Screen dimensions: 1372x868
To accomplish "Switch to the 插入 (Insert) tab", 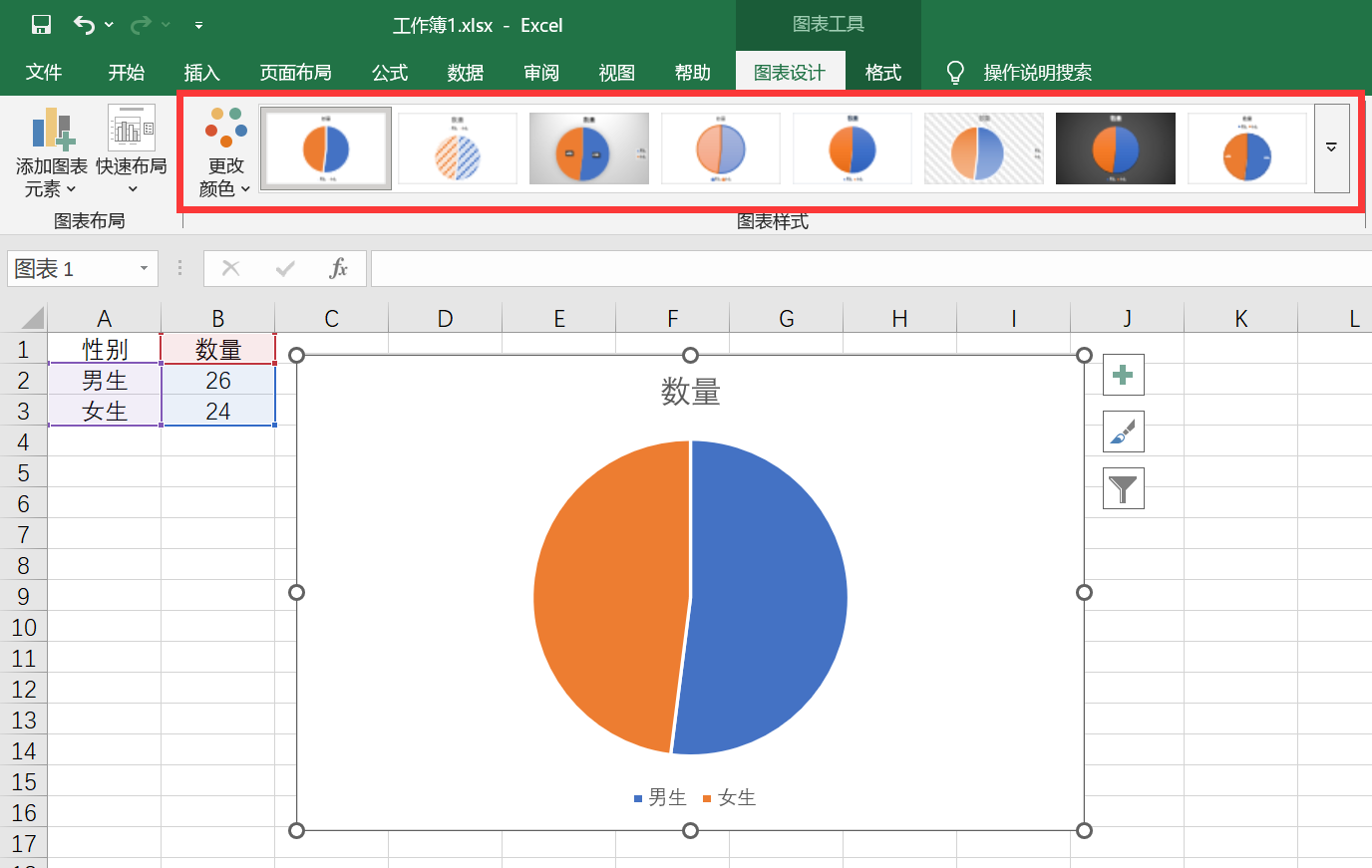I will [x=201, y=73].
